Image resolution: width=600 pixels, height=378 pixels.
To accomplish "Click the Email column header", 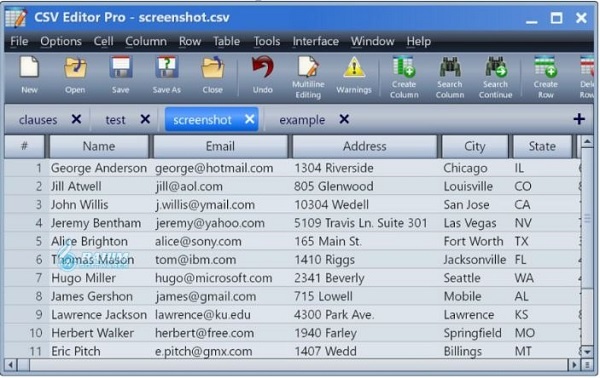I will pyautogui.click(x=220, y=146).
